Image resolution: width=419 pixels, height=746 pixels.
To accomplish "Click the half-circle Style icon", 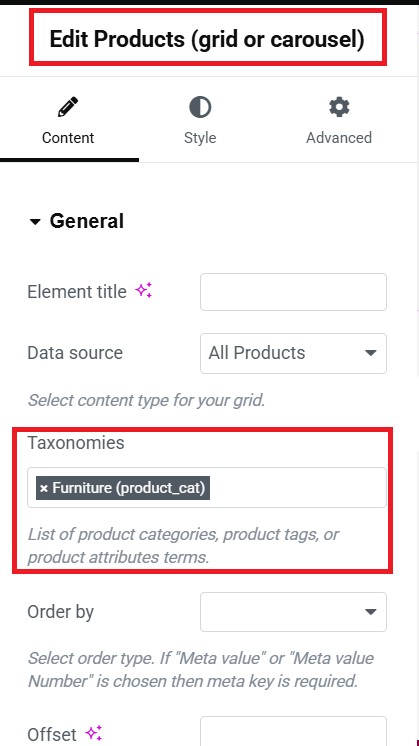I will coord(200,107).
